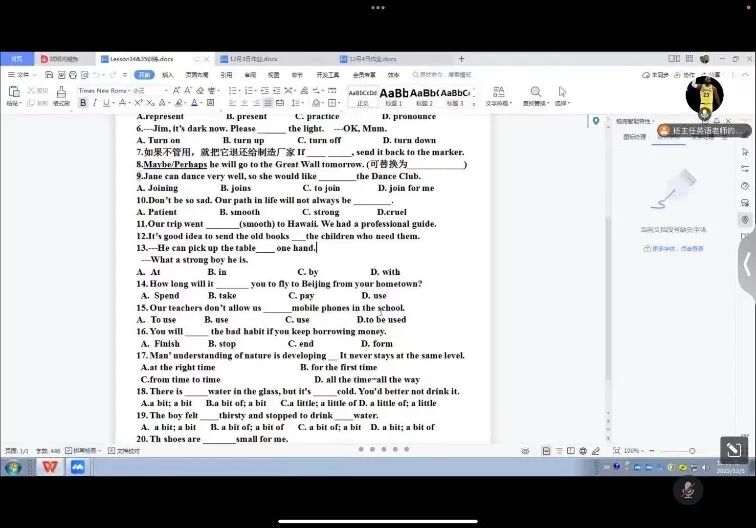Click the character border icon
The image size is (756, 528).
211,103
